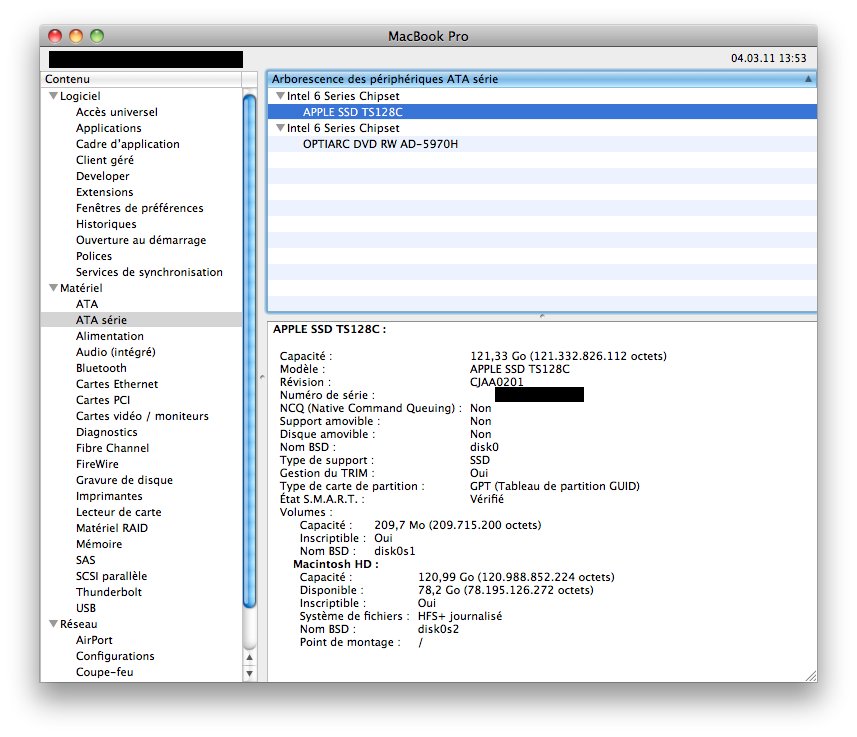Open Mémoire hardware information
The height and width of the screenshot is (737, 857).
point(99,544)
